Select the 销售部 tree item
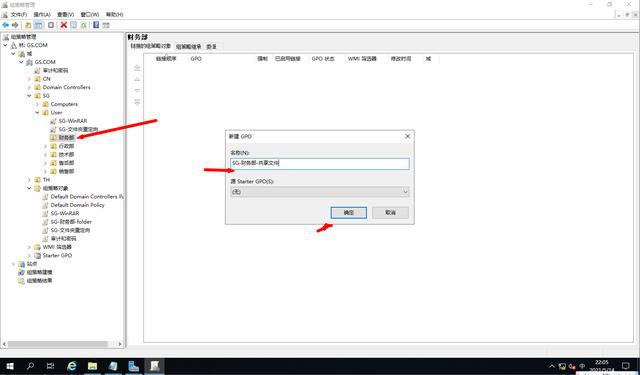This screenshot has width=640, height=375. coord(66,171)
